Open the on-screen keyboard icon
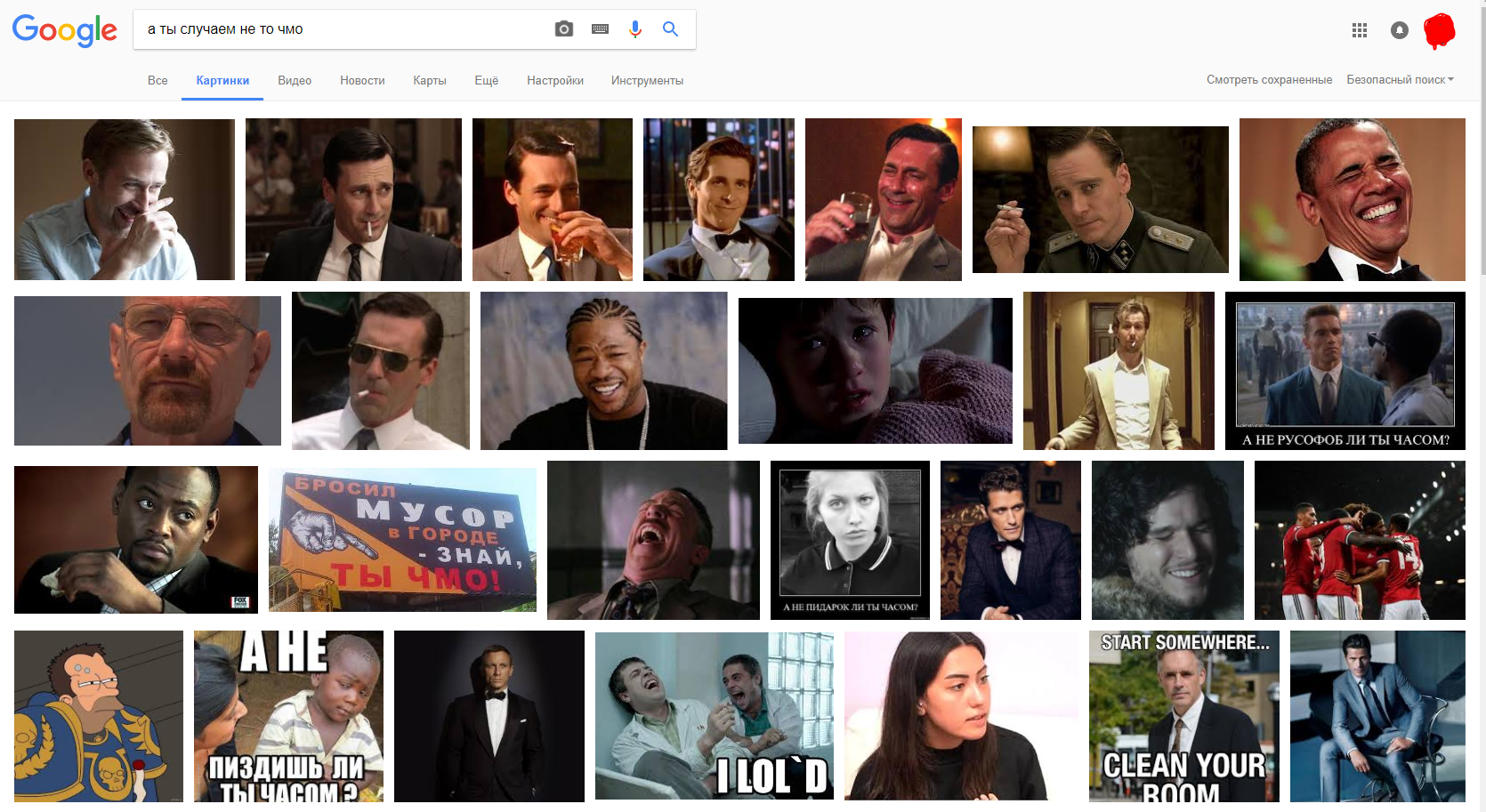This screenshot has width=1486, height=812. click(601, 29)
